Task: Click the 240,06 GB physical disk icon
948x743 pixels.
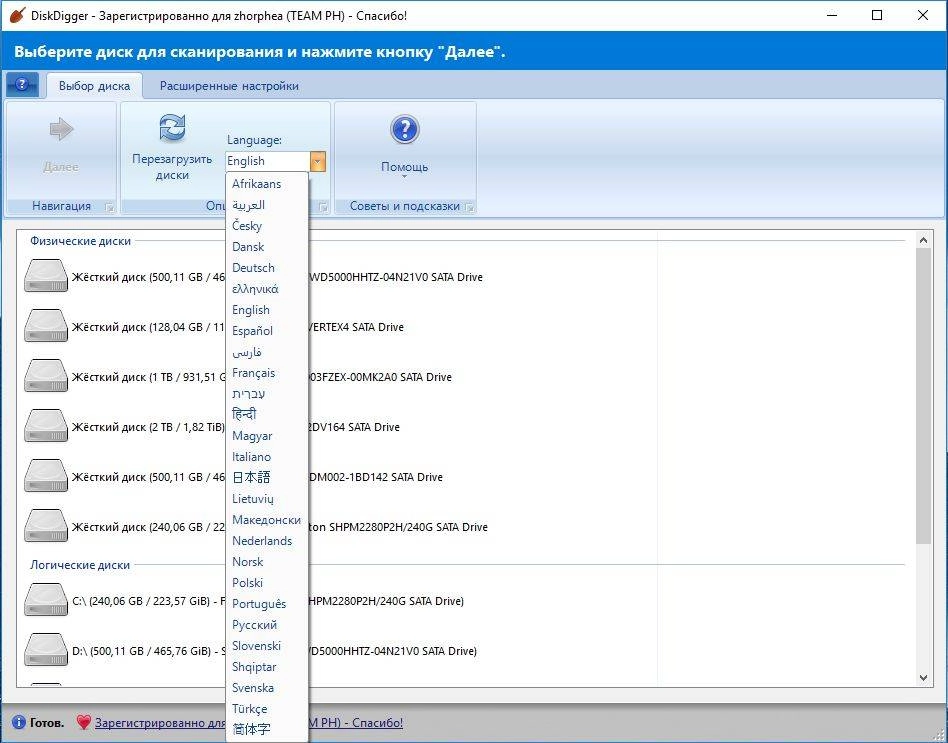Action: (46, 527)
